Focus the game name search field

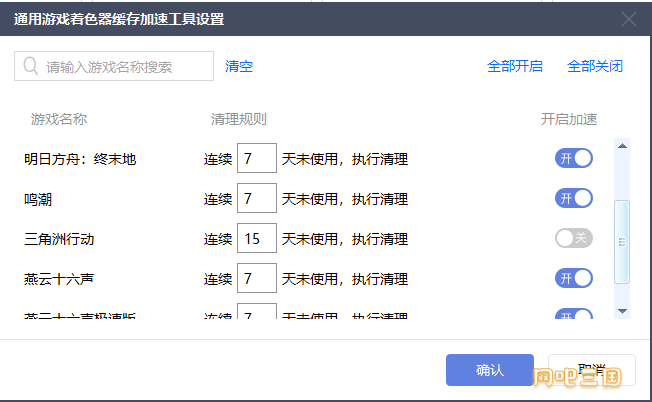coord(114,66)
